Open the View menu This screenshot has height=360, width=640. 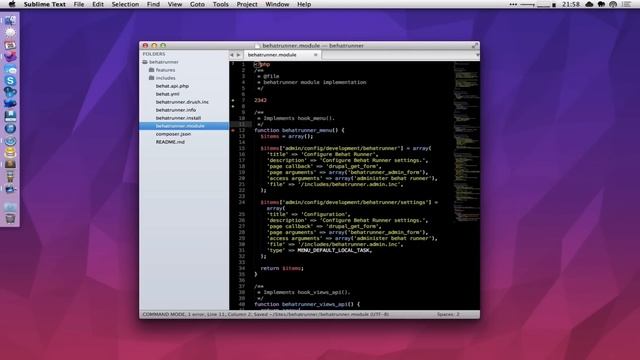tap(175, 4)
